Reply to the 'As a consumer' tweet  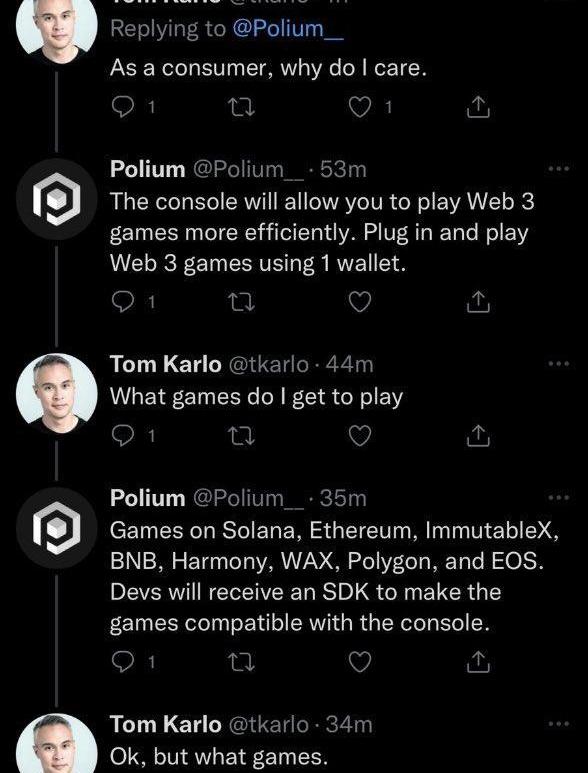click(122, 107)
